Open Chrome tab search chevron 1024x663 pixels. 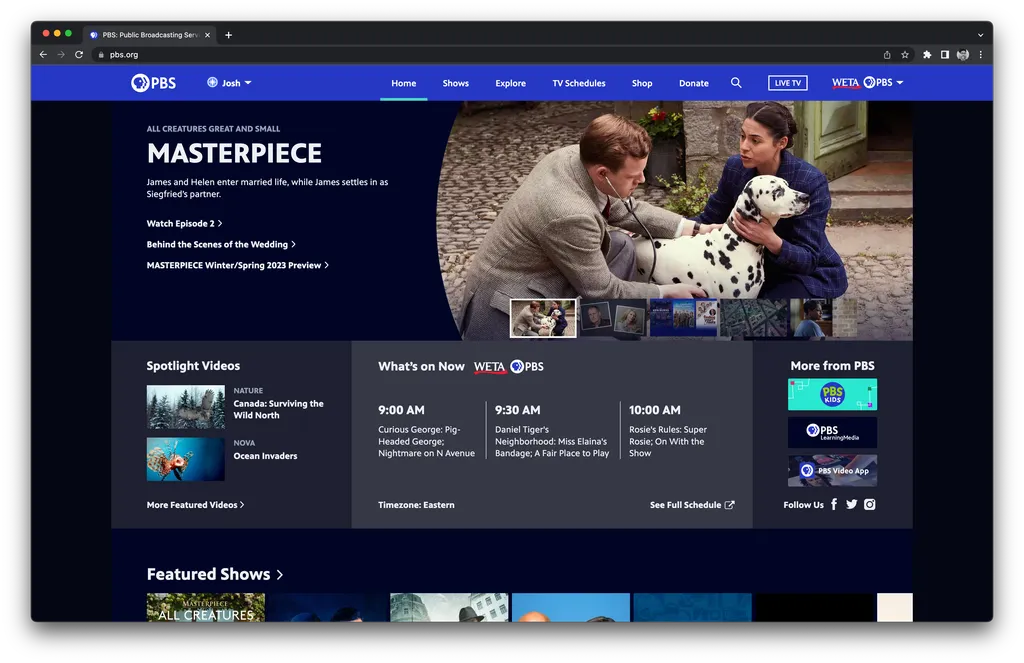(980, 35)
